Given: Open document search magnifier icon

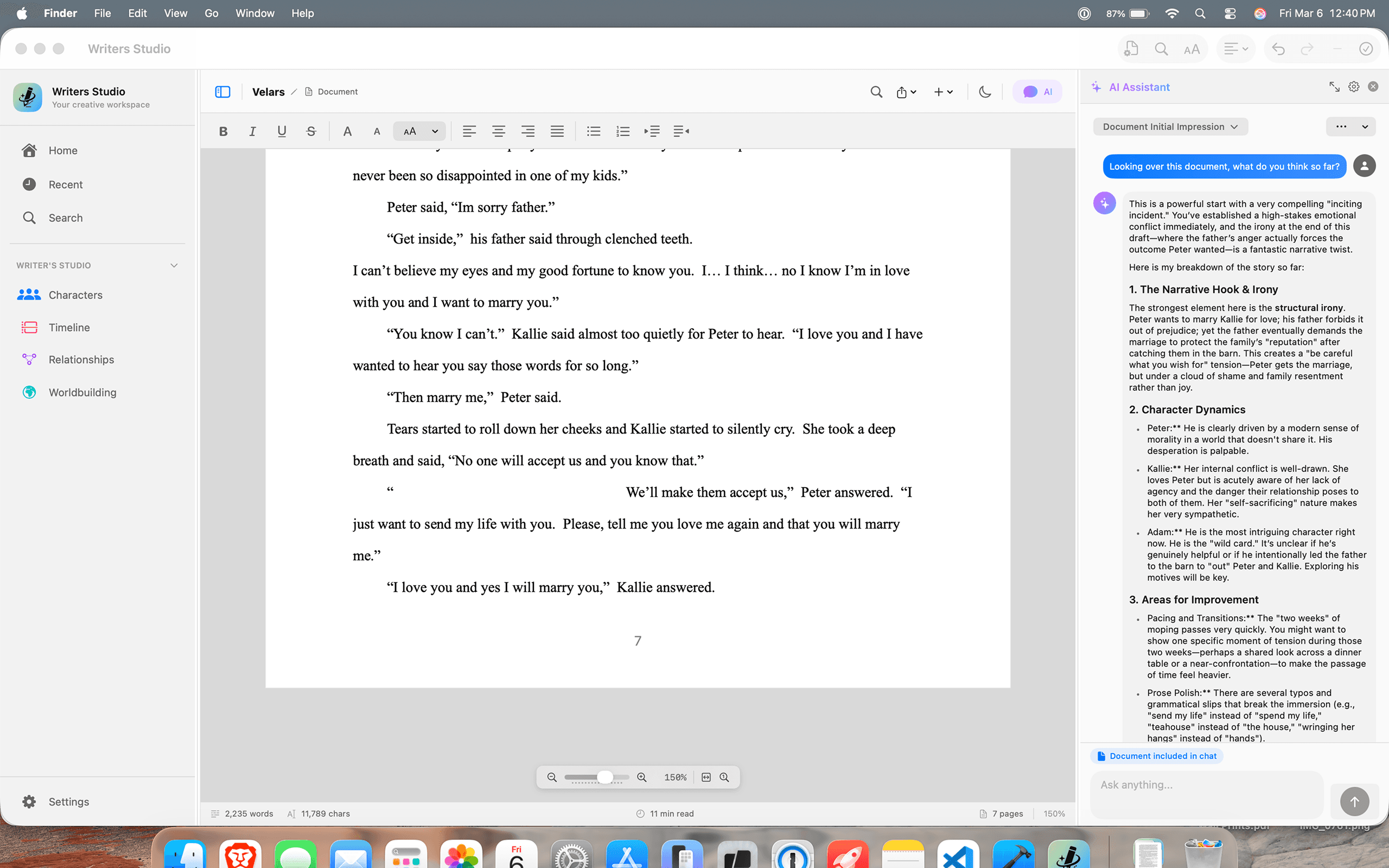Looking at the screenshot, I should (x=876, y=92).
